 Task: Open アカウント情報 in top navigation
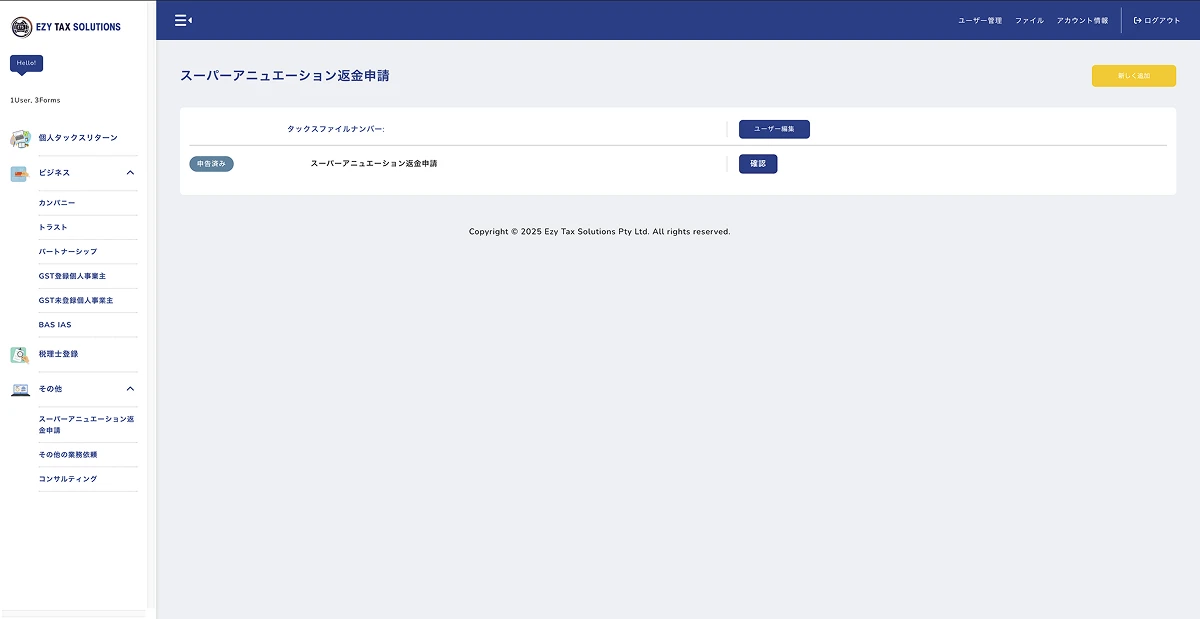click(1082, 20)
